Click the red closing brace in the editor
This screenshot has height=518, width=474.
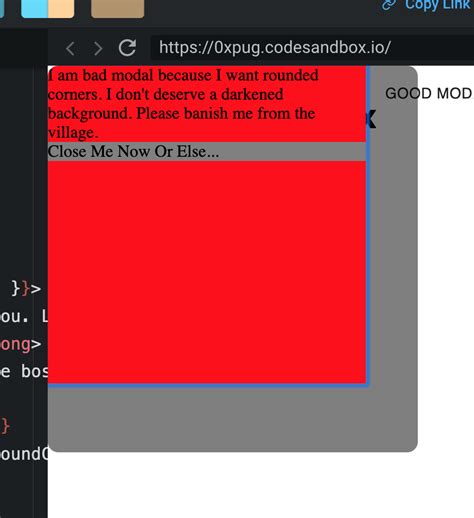[5, 426]
